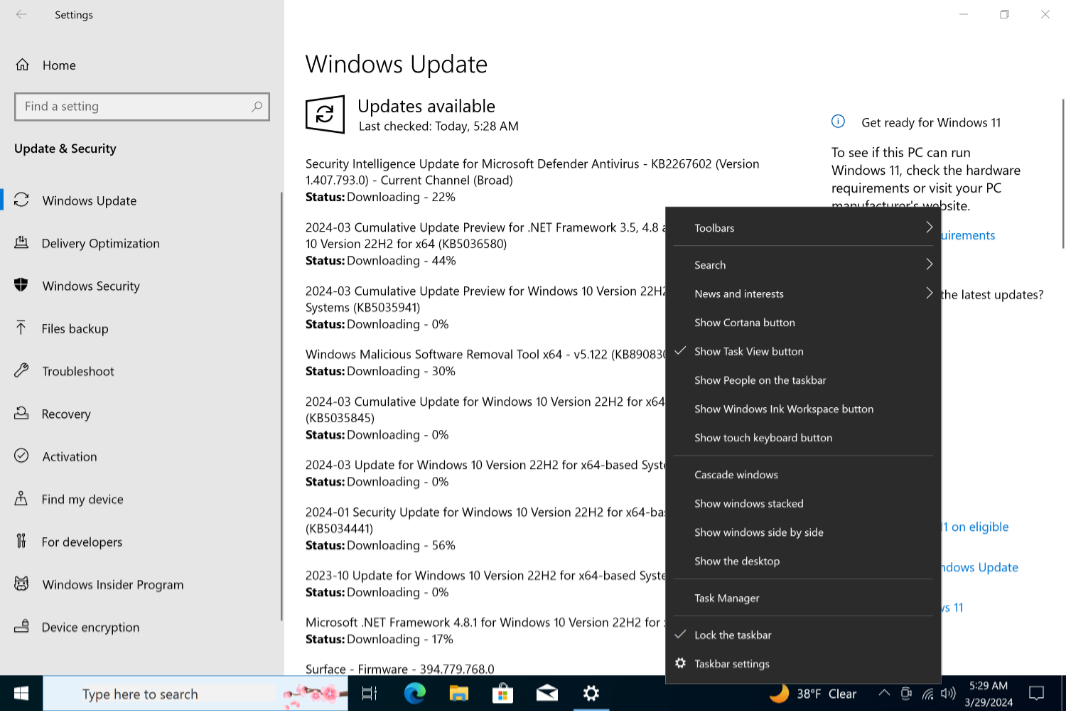Image resolution: width=1066 pixels, height=711 pixels.
Task: Uncheck Show Task View button
Action: coord(748,351)
